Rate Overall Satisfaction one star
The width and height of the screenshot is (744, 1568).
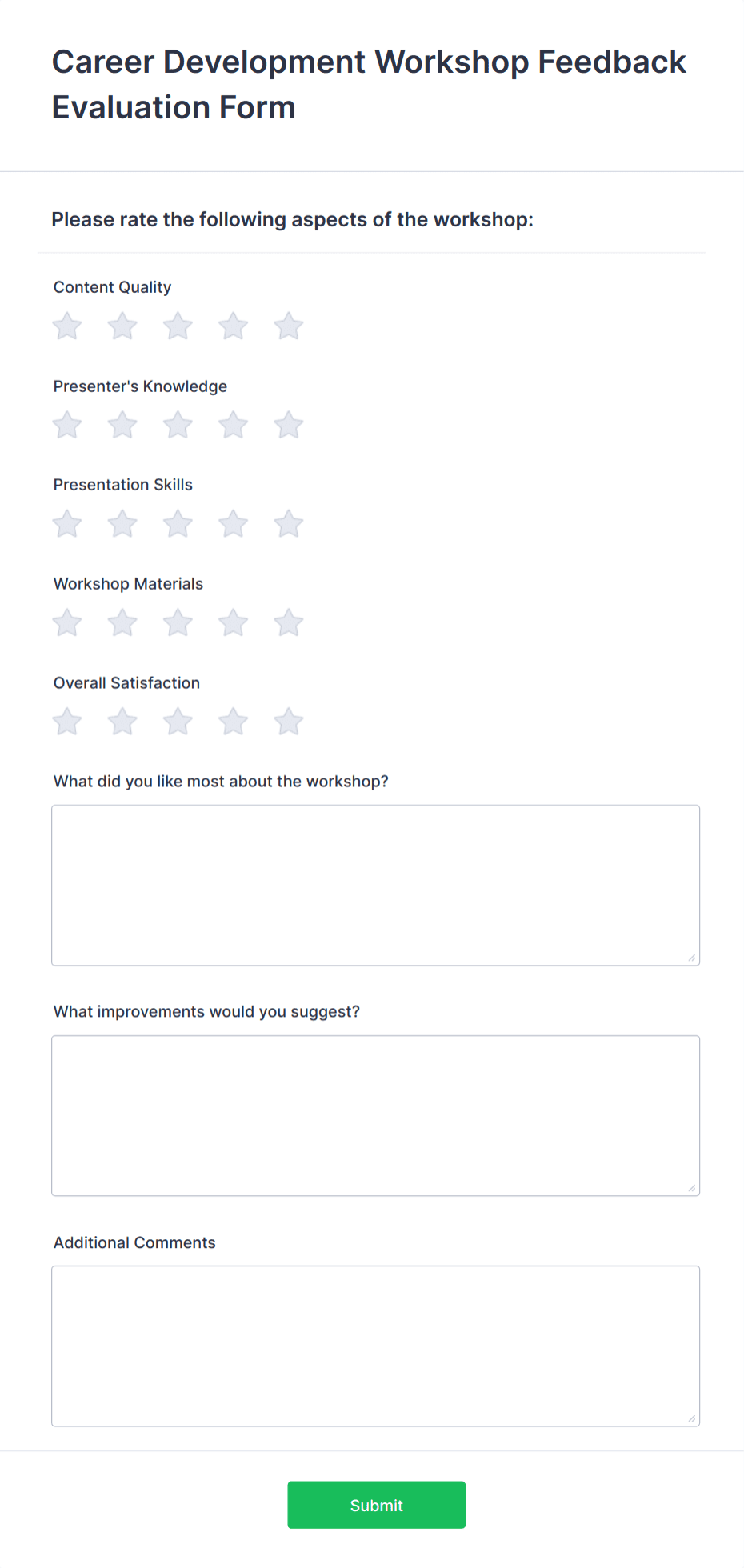click(66, 721)
